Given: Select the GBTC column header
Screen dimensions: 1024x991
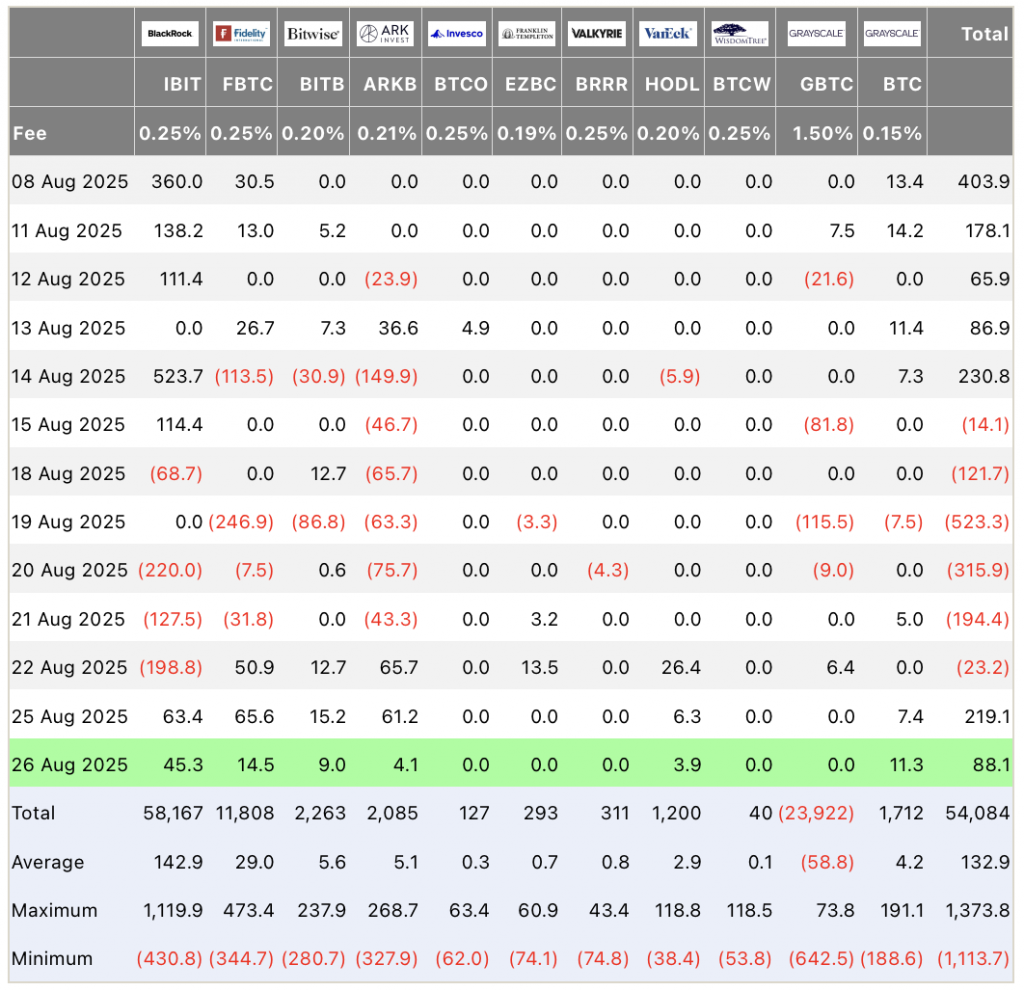Looking at the screenshot, I should pyautogui.click(x=827, y=84).
